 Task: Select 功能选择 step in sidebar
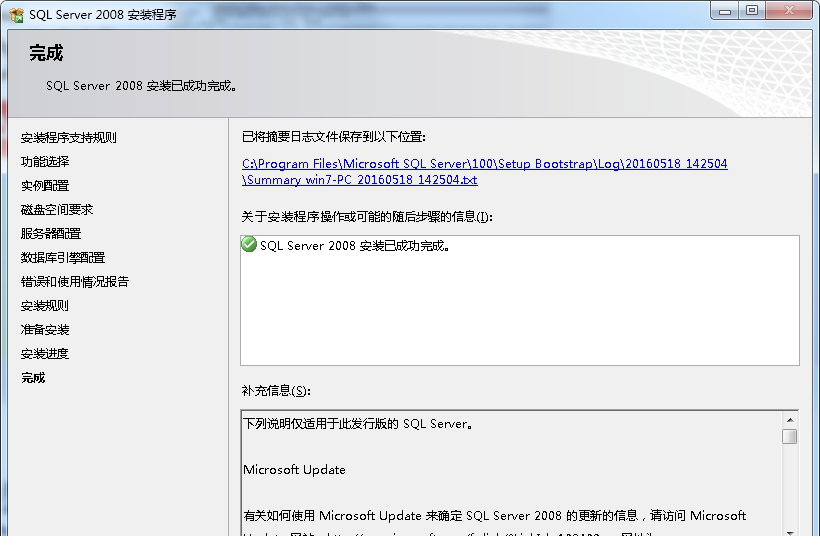[x=45, y=162]
